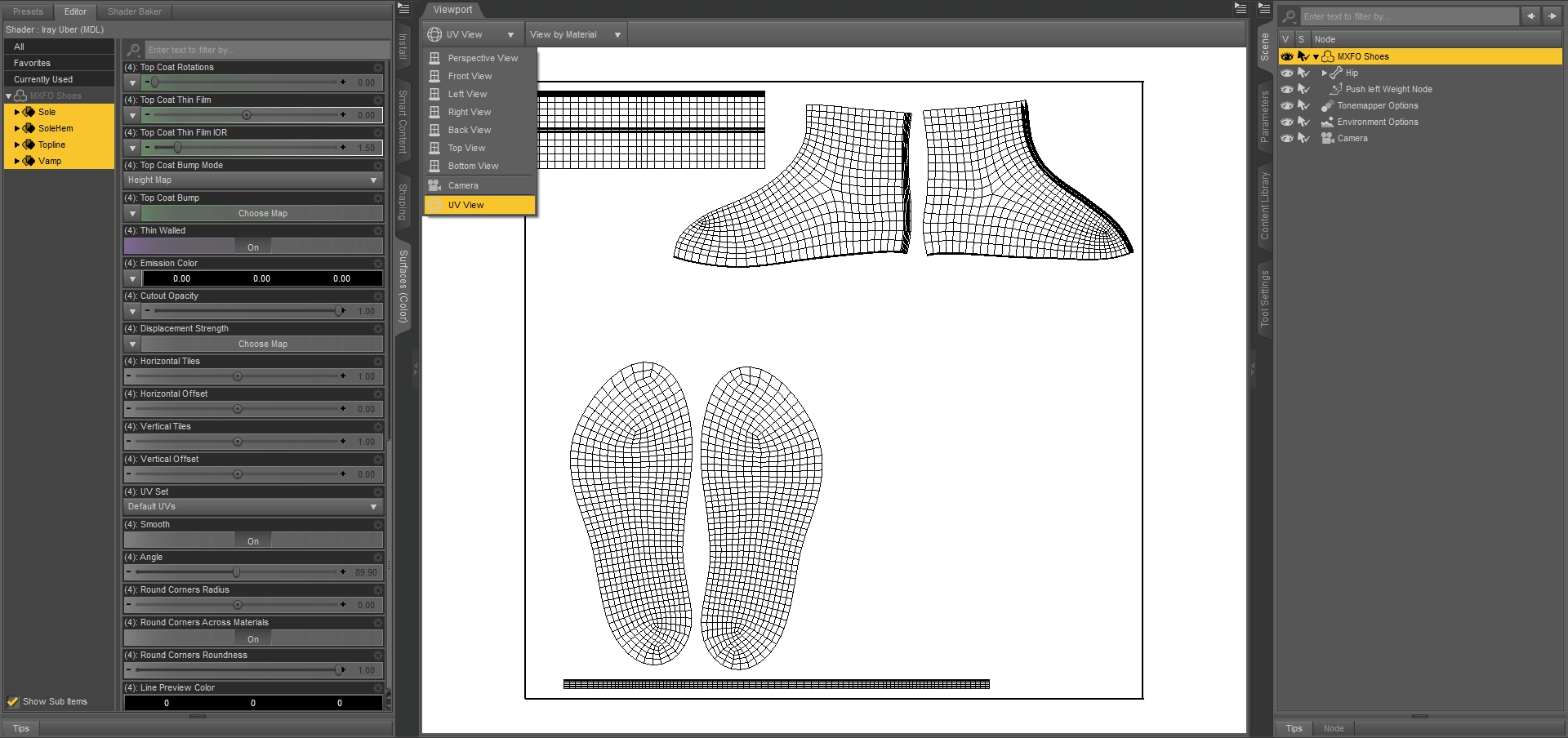This screenshot has height=738, width=1568.
Task: Toggle Round Corners Across Materials switch
Action: [x=253, y=638]
